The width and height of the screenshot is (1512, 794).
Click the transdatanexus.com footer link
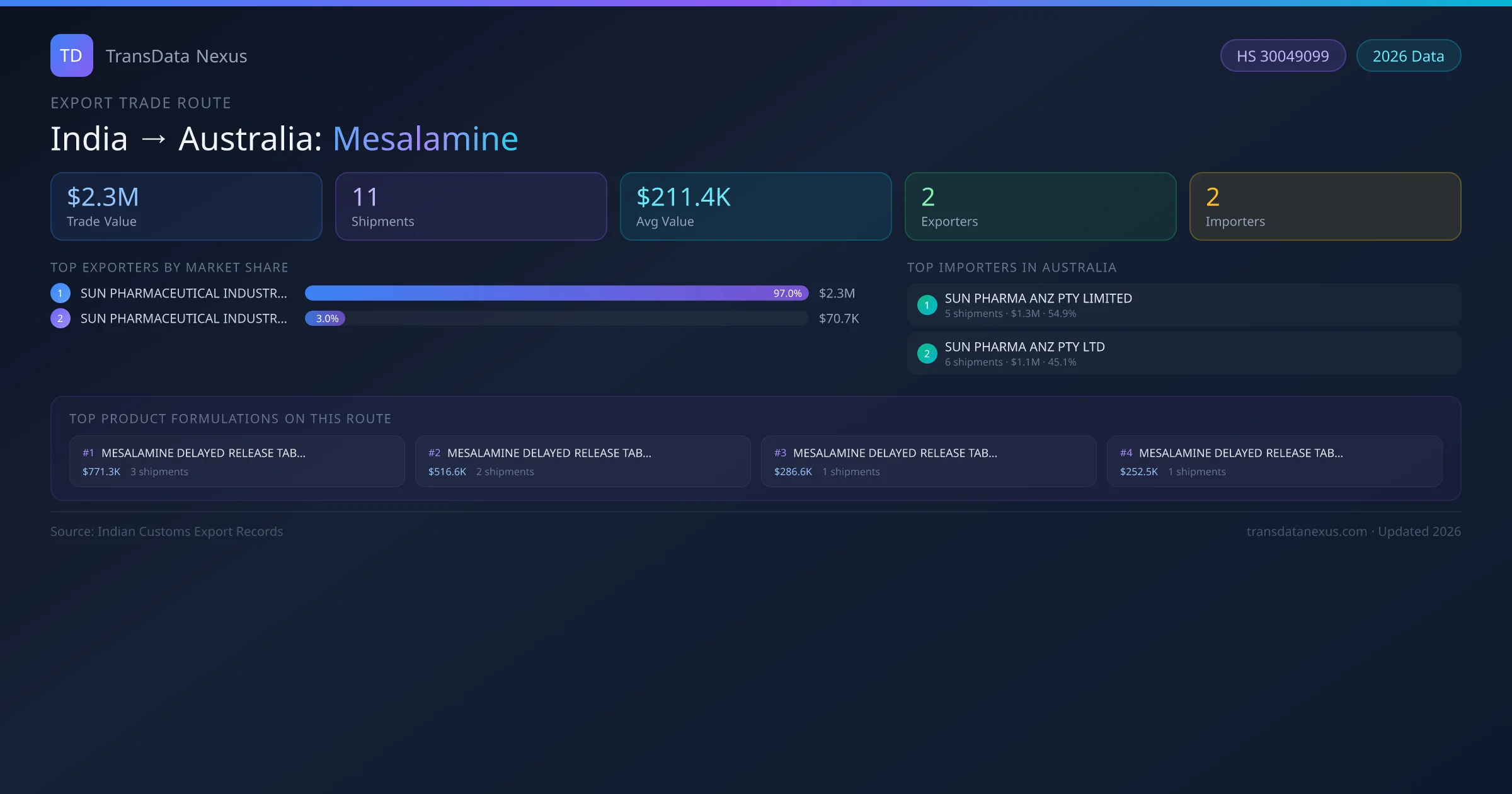click(1306, 531)
